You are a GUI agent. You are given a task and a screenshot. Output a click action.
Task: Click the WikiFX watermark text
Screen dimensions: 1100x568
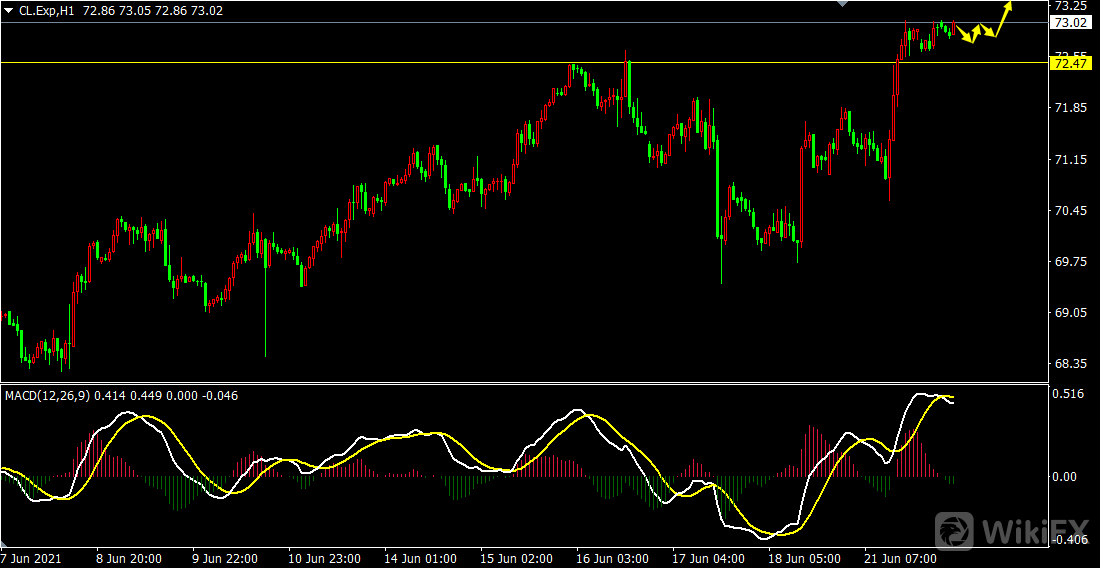point(1036,531)
